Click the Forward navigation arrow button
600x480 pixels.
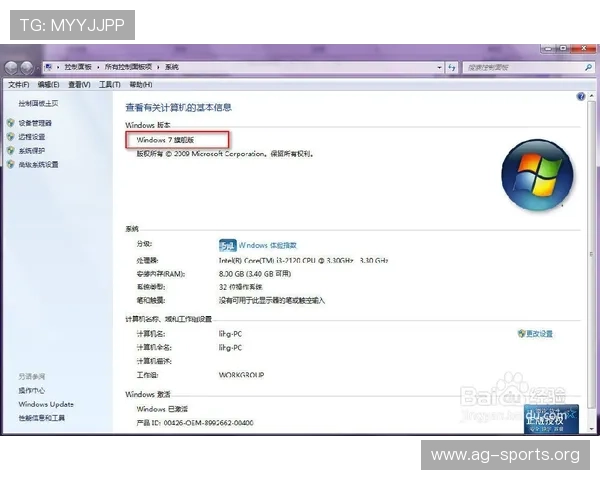pyautogui.click(x=26, y=68)
